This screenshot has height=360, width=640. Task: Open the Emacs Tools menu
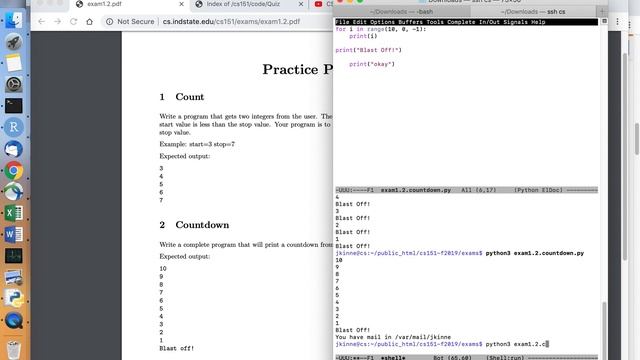tap(435, 22)
